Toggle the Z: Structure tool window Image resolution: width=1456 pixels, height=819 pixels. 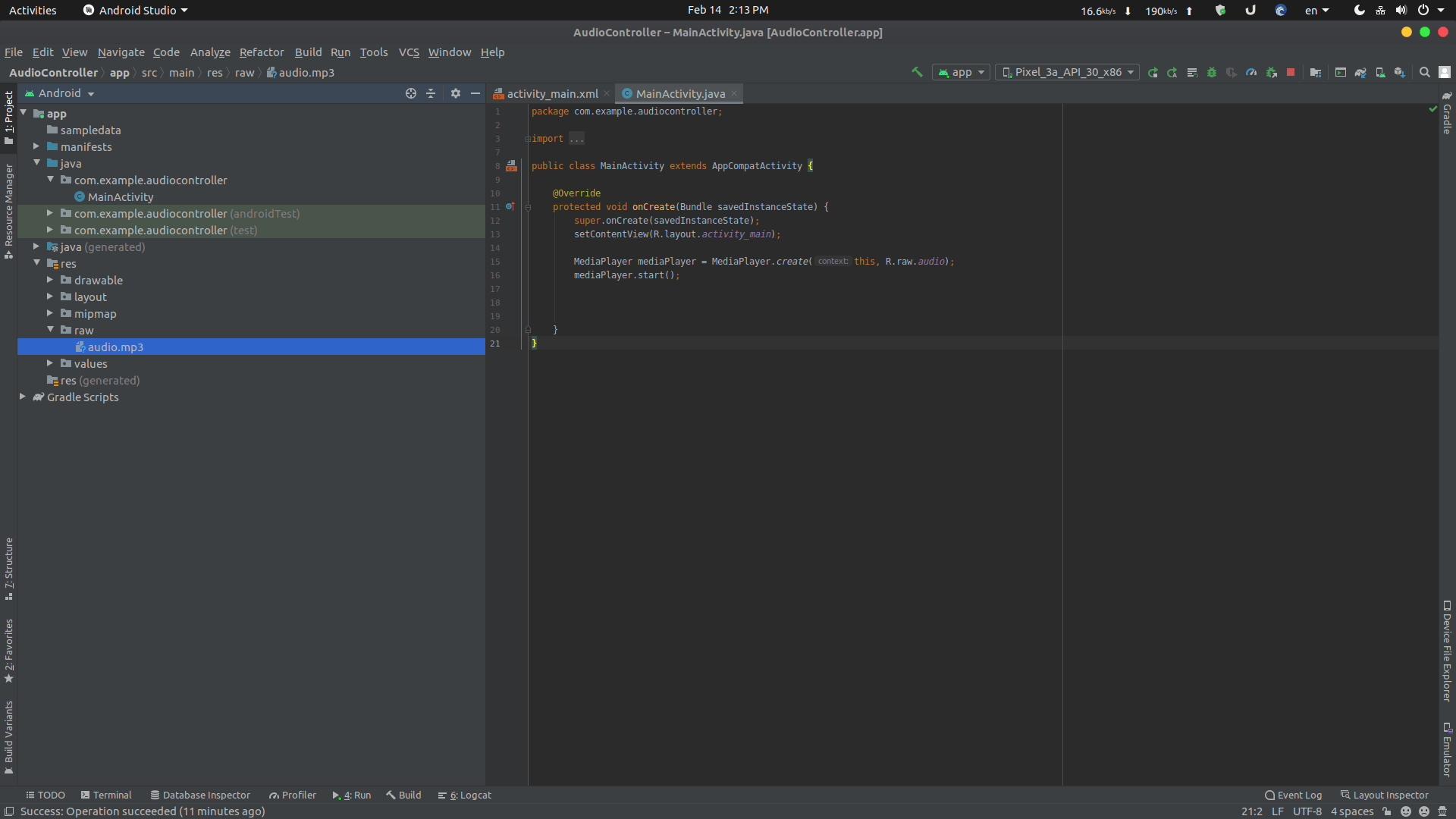coord(9,569)
